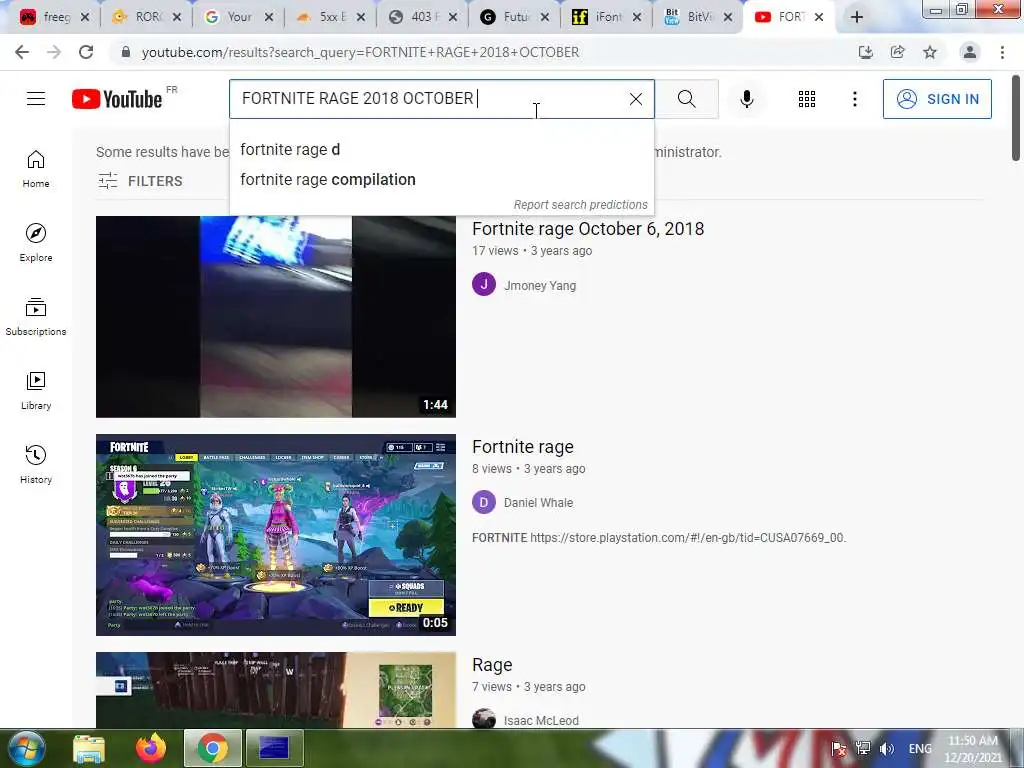The image size is (1024, 768).
Task: Launch Firefox from the taskbar
Action: click(151, 748)
